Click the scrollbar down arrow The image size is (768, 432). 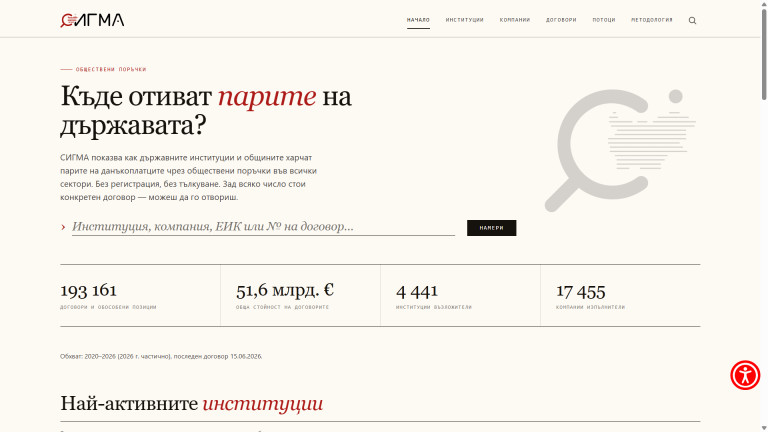tap(764, 428)
